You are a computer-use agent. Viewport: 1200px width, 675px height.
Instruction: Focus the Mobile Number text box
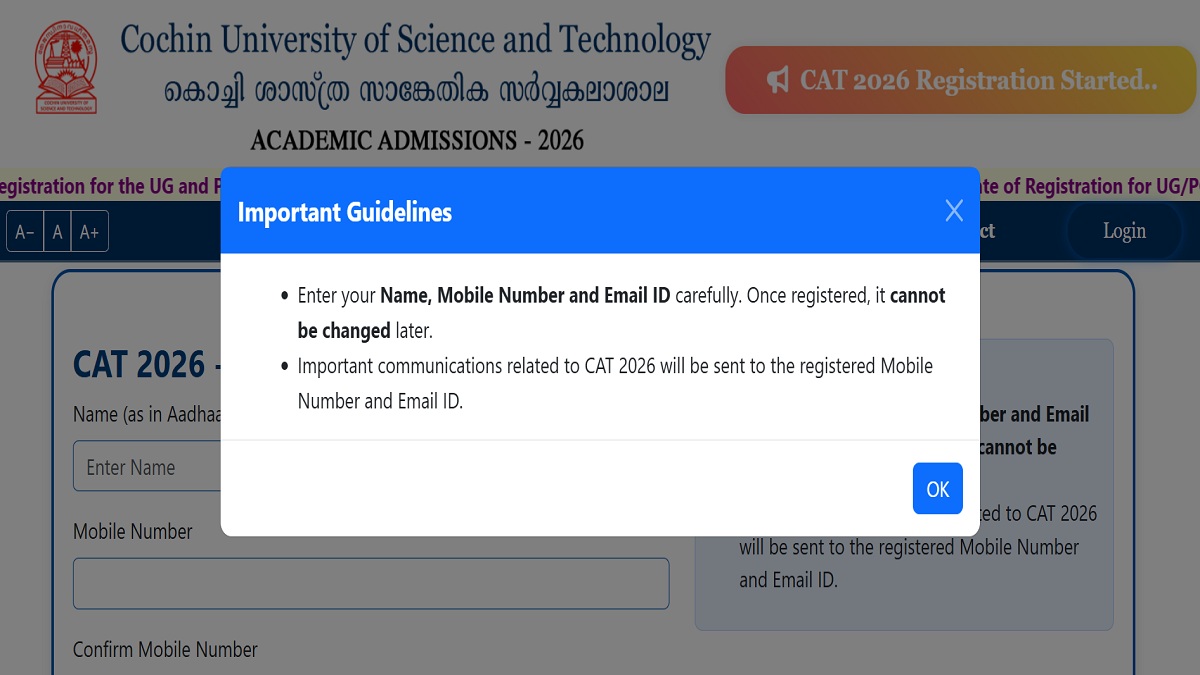point(370,583)
